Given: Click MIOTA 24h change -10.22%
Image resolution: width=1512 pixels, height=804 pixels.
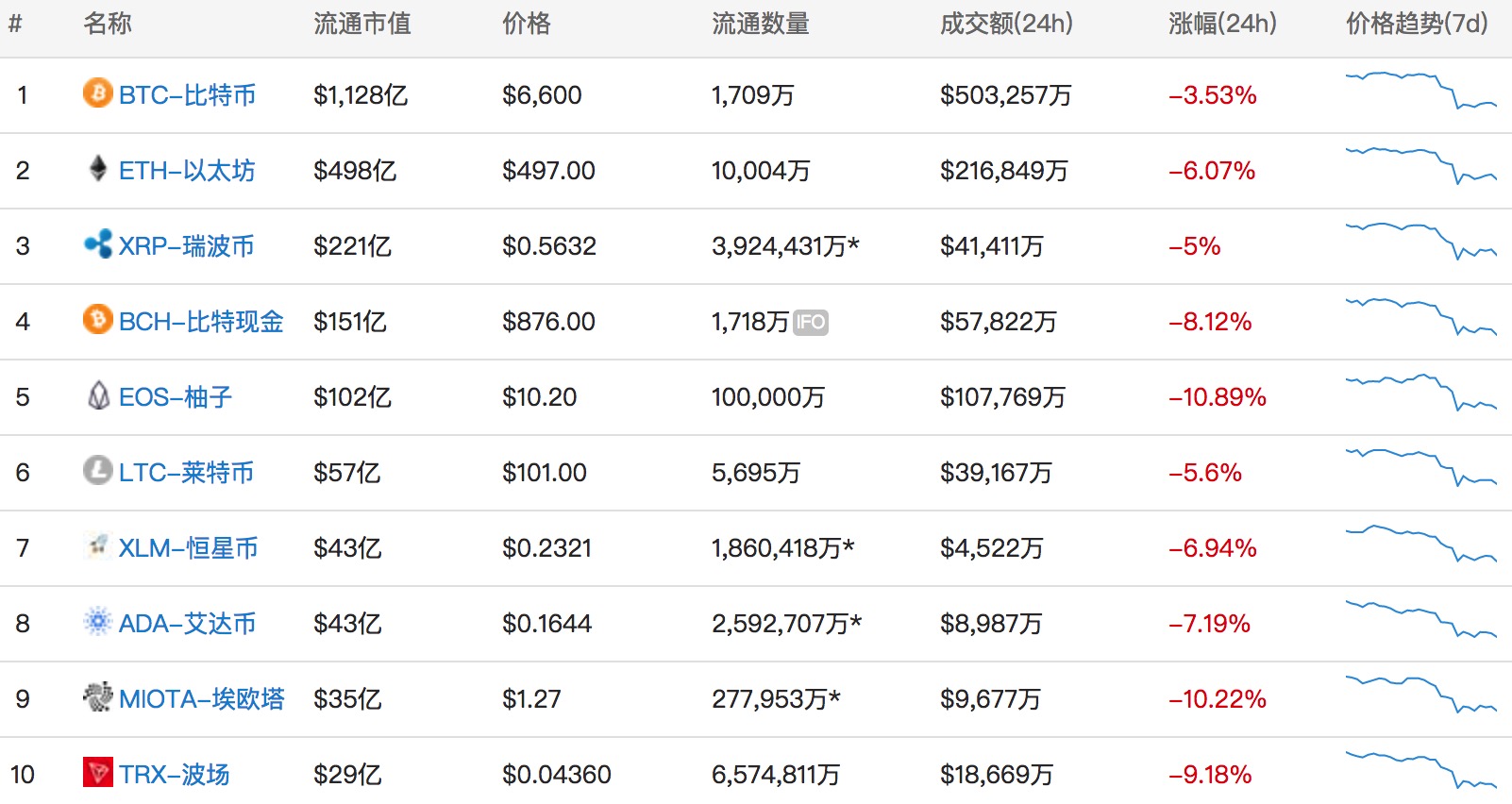Looking at the screenshot, I should click(1218, 699).
